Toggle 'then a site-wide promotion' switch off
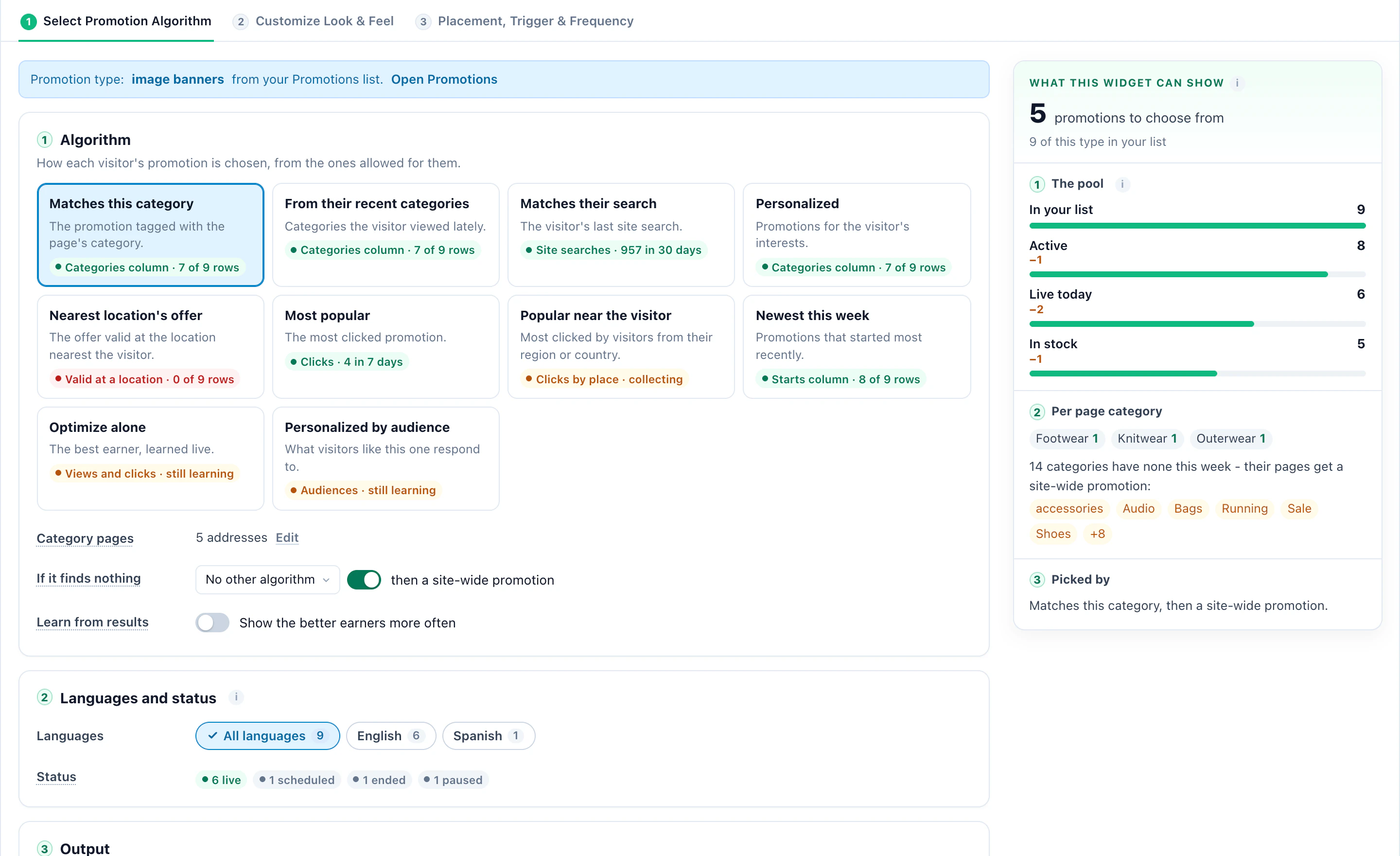 (x=364, y=580)
